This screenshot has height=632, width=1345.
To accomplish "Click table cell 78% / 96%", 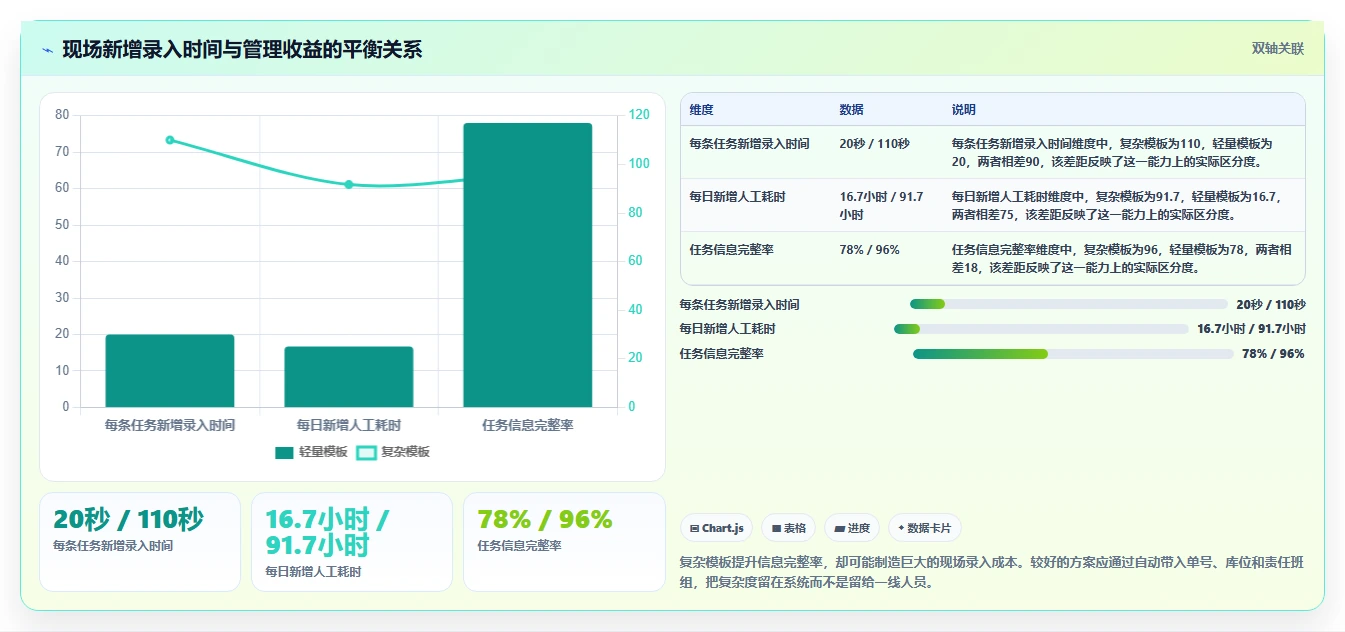I will tap(870, 250).
